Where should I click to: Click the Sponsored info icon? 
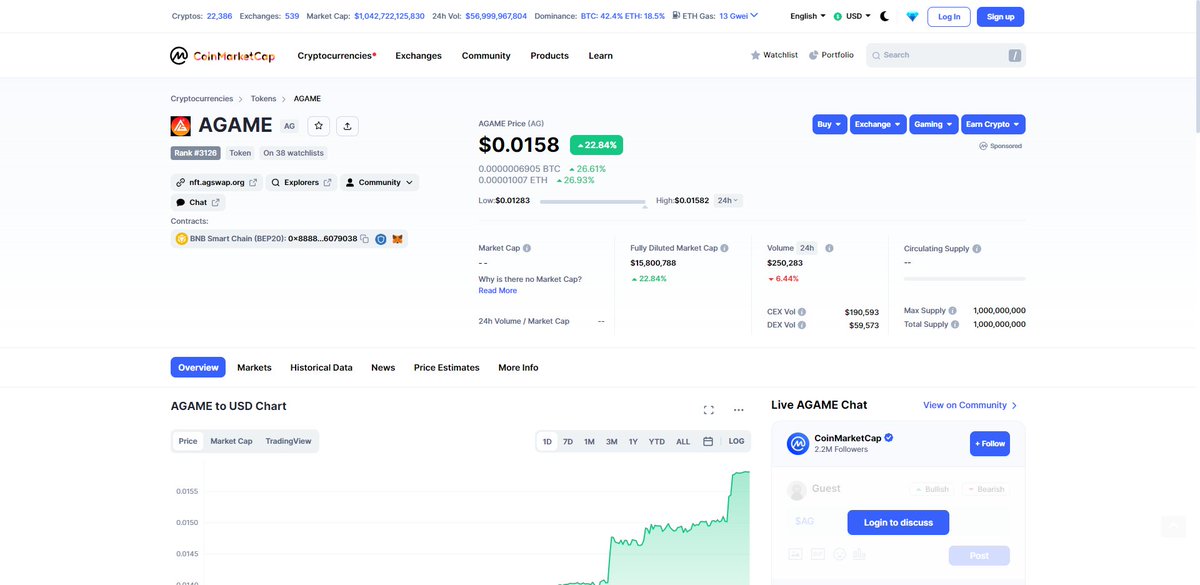(x=983, y=146)
